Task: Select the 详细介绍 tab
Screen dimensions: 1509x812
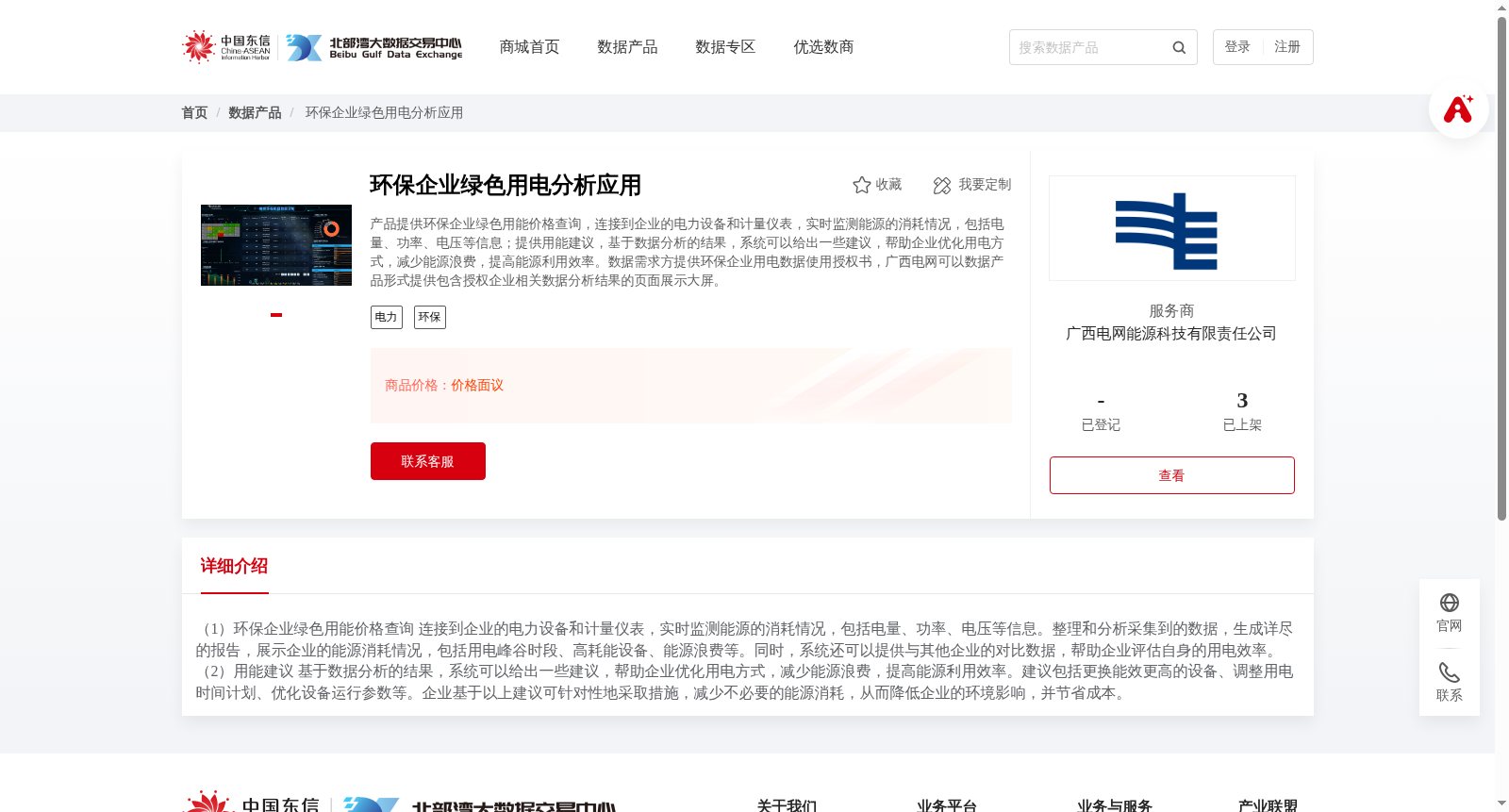Action: coord(234,566)
